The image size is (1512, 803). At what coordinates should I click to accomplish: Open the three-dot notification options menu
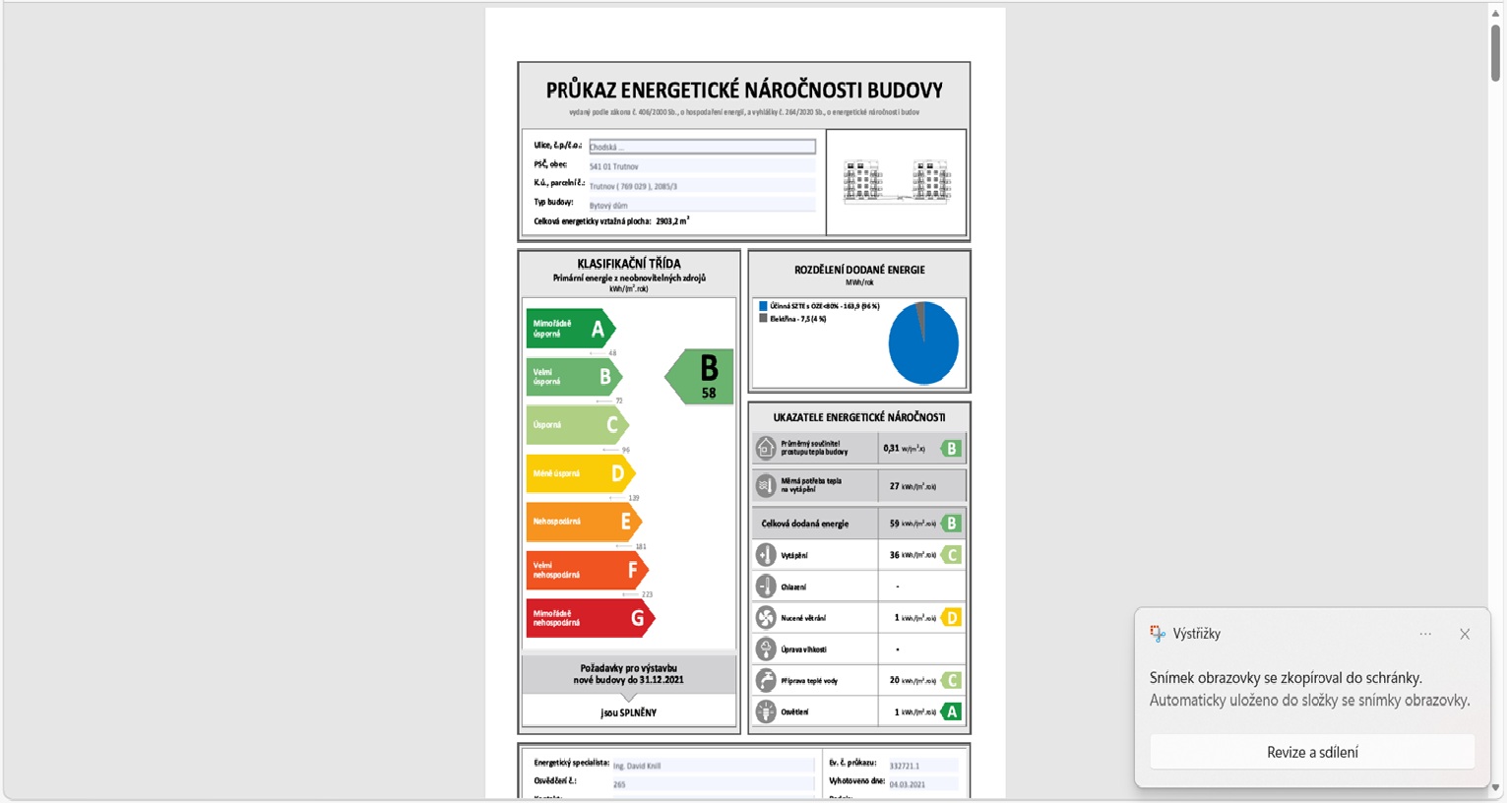(x=1425, y=634)
